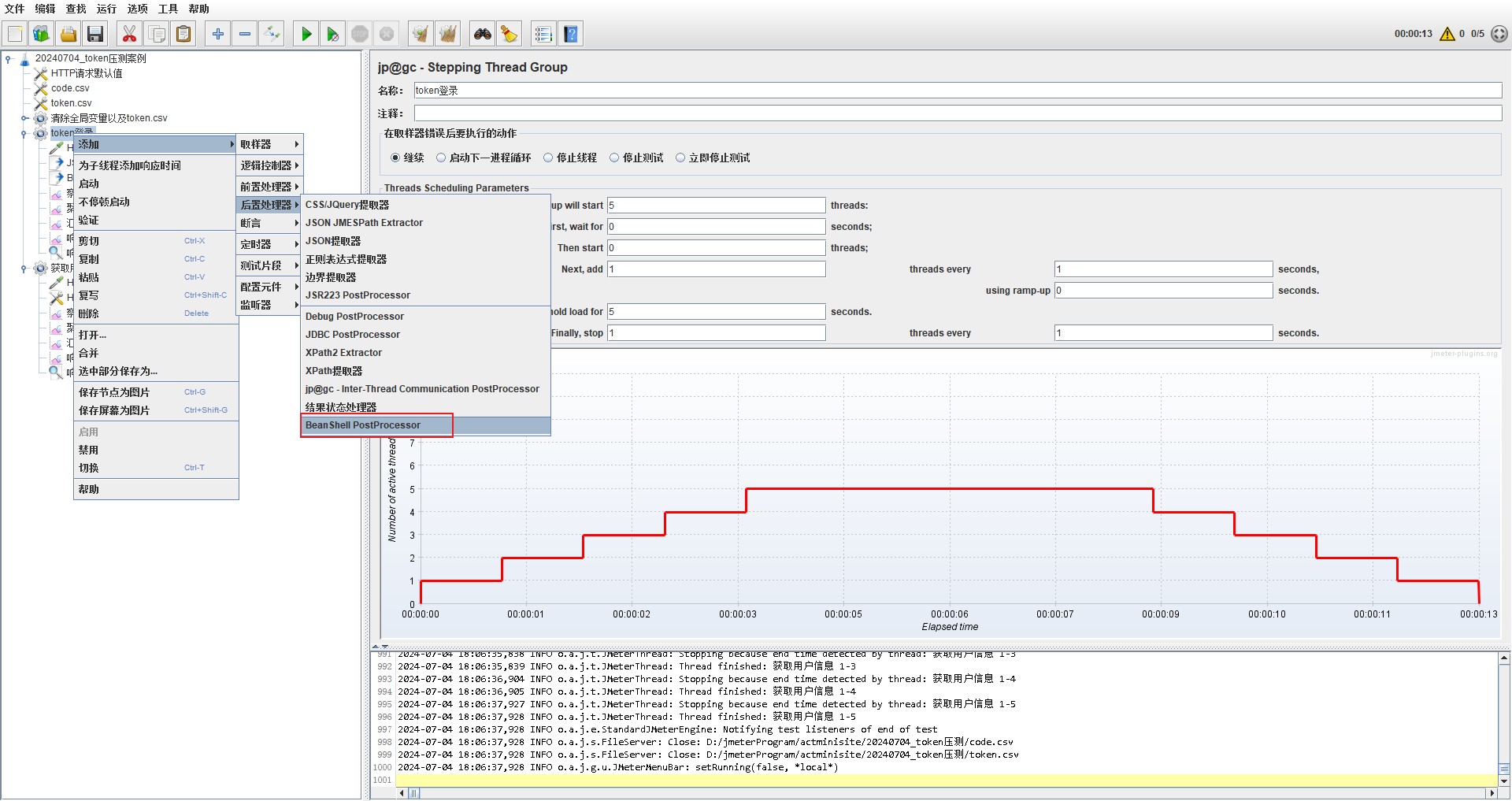Select JSON提取器 in post-processor menu
The height and width of the screenshot is (801, 1512).
point(333,241)
